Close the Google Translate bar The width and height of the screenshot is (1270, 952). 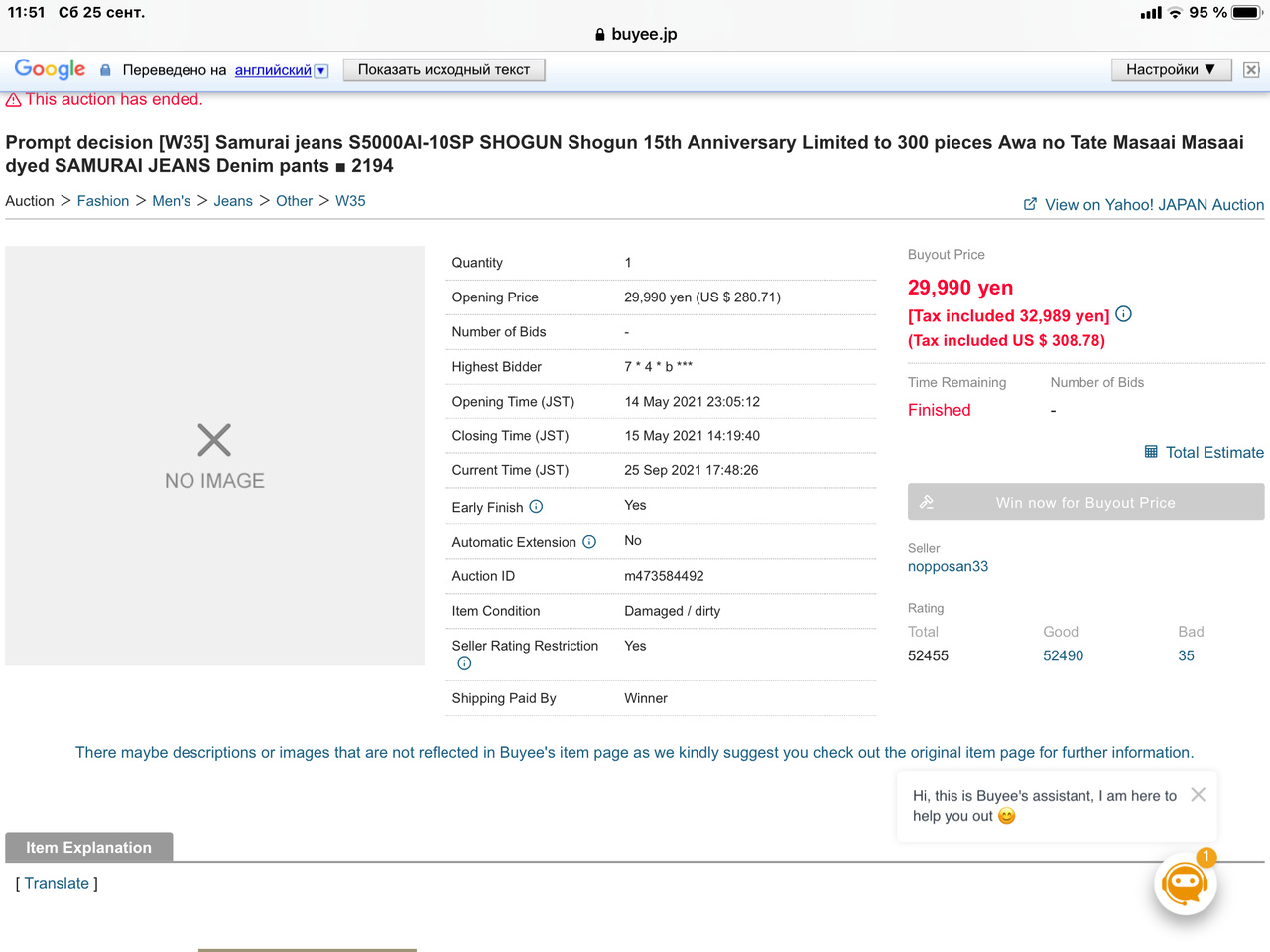(1251, 70)
